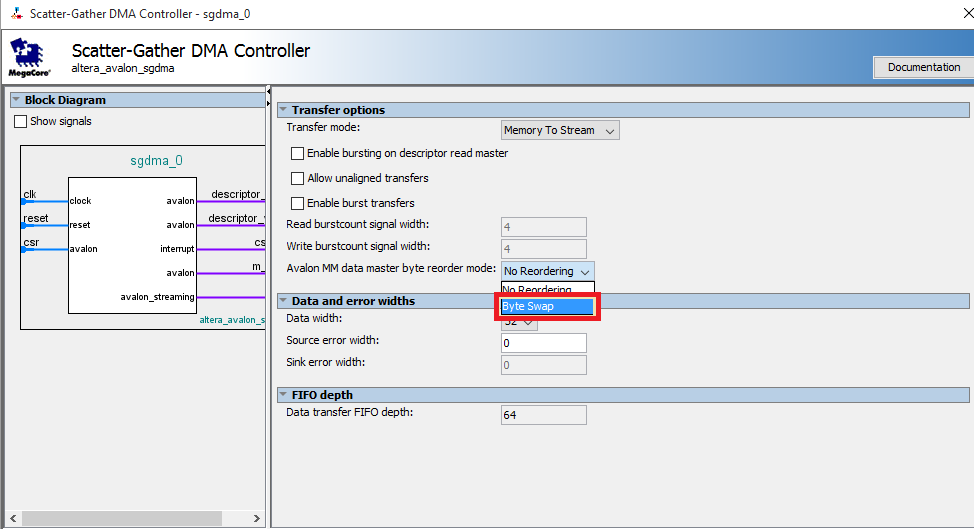Choose No Reordering in the dropdown list
Image resolution: width=974 pixels, height=529 pixels.
[x=547, y=289]
